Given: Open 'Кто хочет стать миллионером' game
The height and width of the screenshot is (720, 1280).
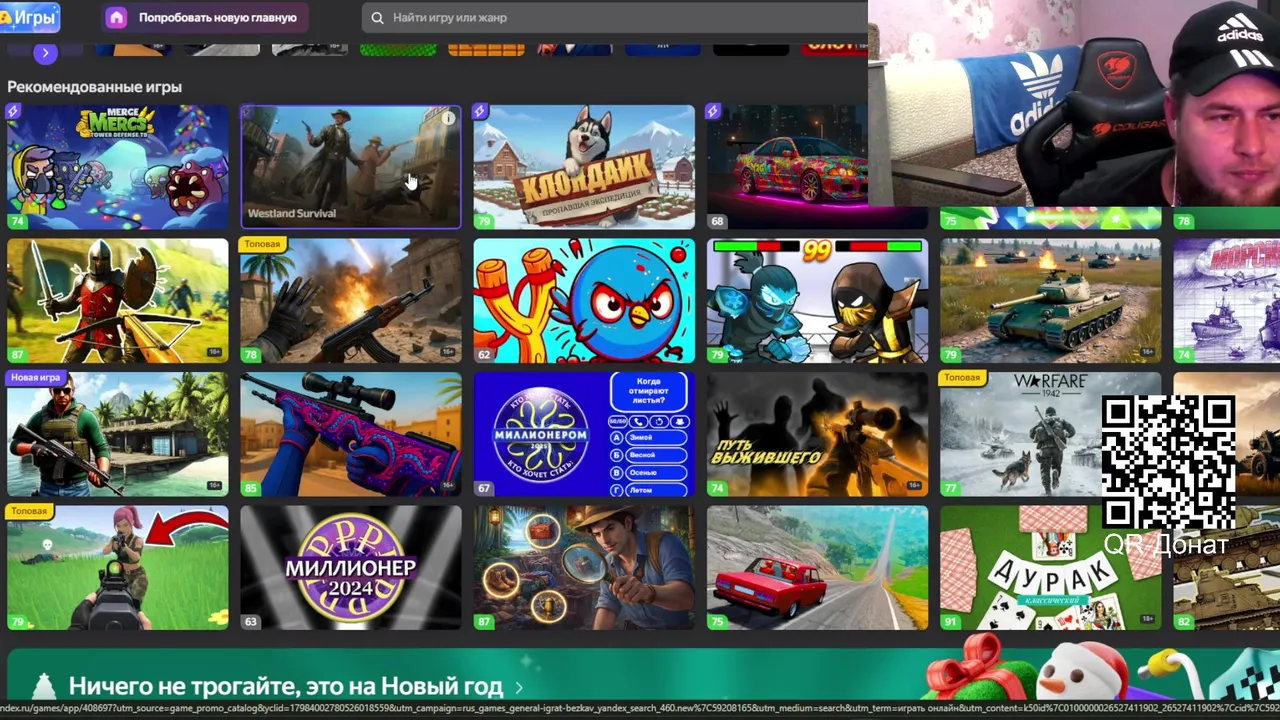Looking at the screenshot, I should tap(584, 434).
